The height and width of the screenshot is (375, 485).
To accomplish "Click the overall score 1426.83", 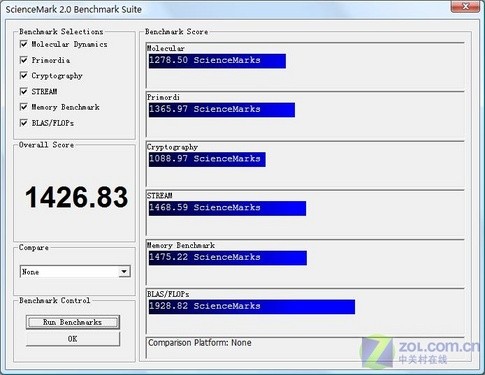I will (x=77, y=197).
